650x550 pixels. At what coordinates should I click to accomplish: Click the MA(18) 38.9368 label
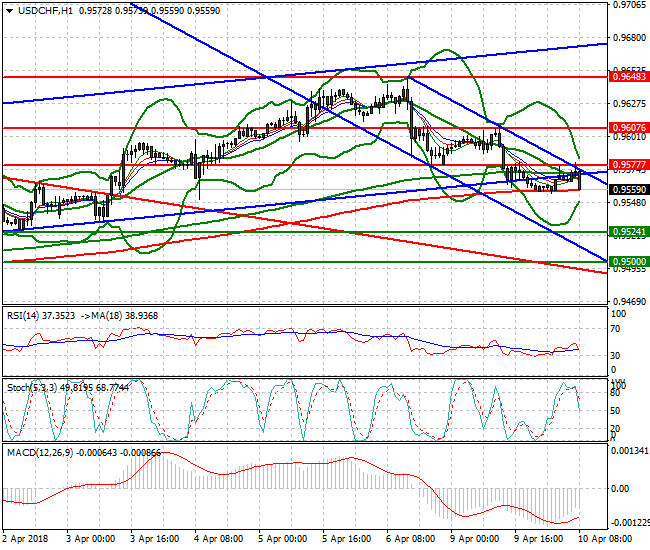coord(125,316)
